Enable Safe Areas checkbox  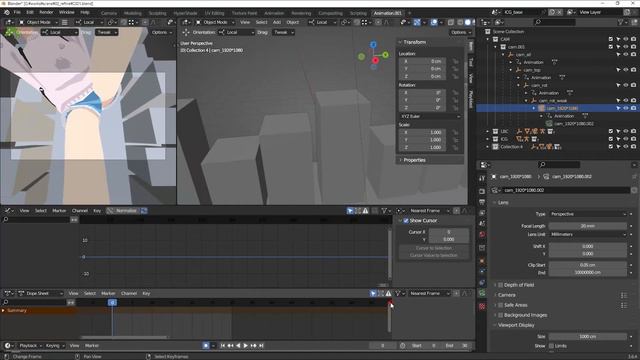[500, 305]
